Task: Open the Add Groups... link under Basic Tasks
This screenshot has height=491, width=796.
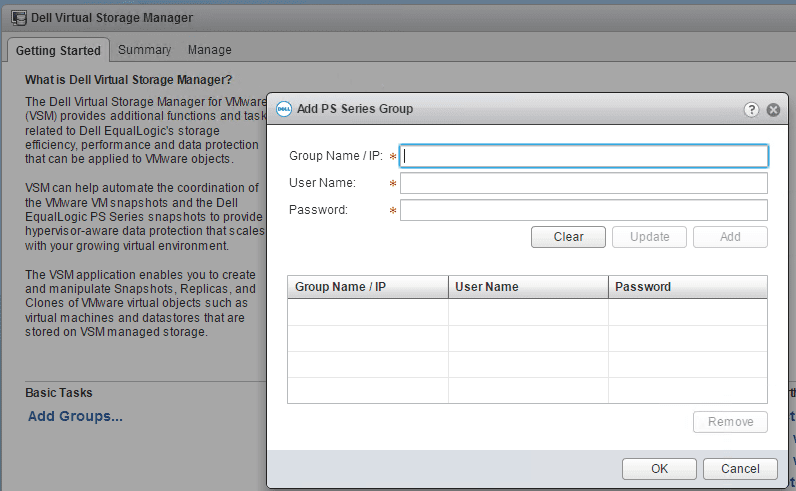Action: [75, 416]
